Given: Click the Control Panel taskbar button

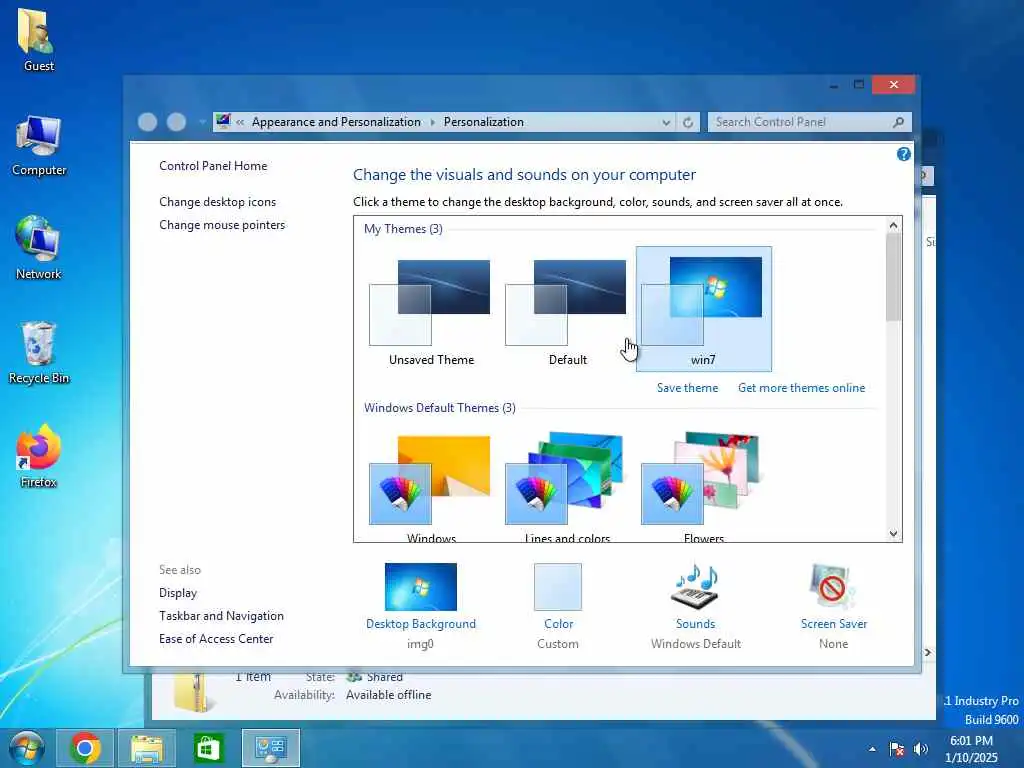Looking at the screenshot, I should pyautogui.click(x=270, y=748).
